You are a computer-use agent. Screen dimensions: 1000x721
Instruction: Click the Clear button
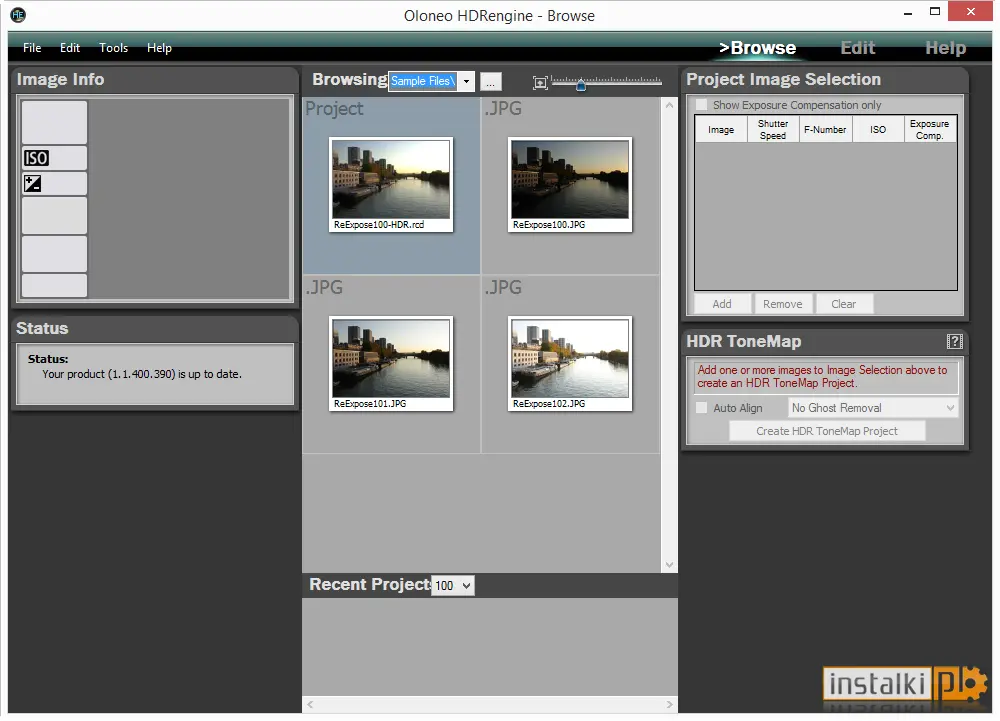843,304
